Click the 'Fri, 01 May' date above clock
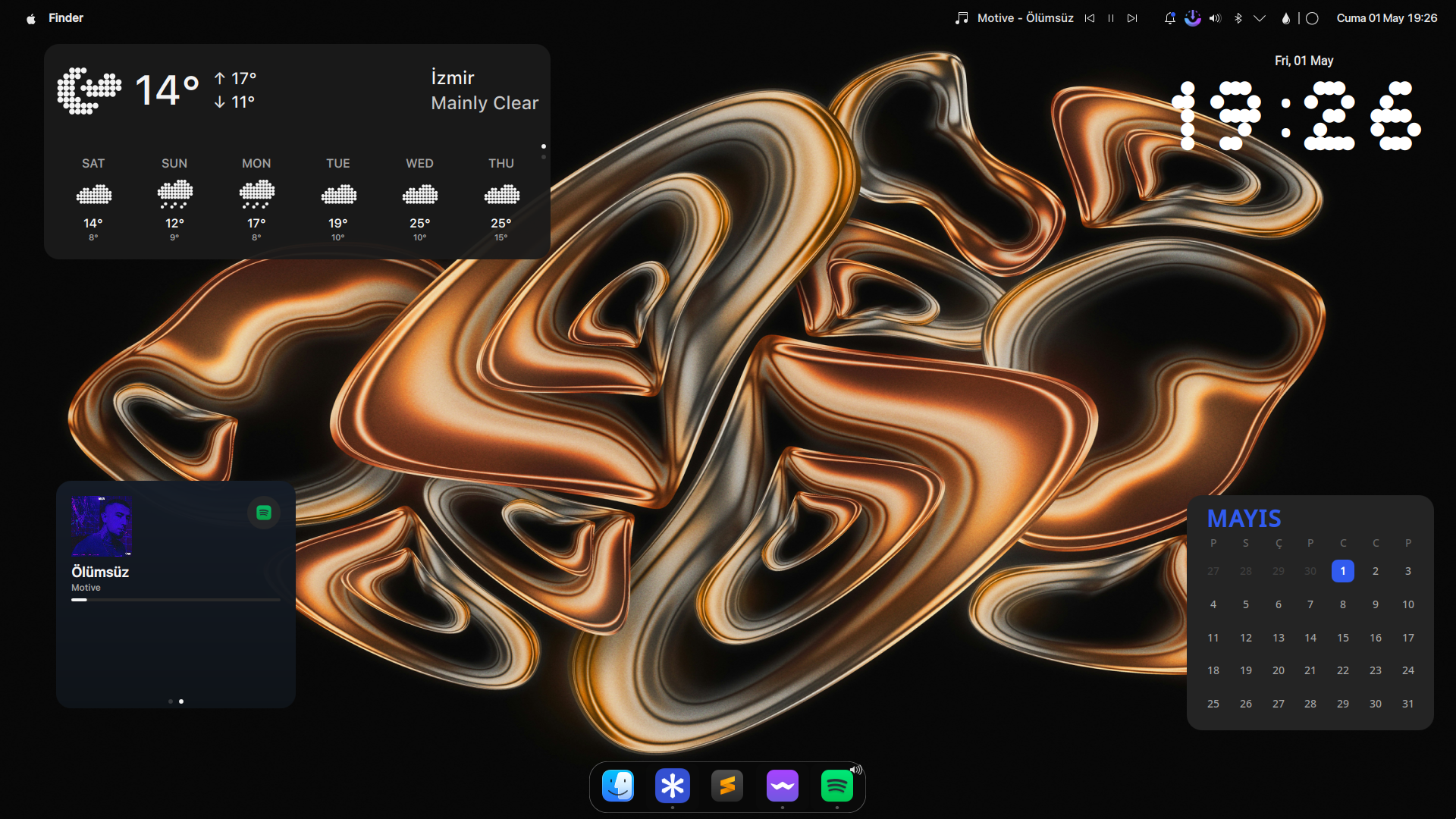 point(1304,61)
